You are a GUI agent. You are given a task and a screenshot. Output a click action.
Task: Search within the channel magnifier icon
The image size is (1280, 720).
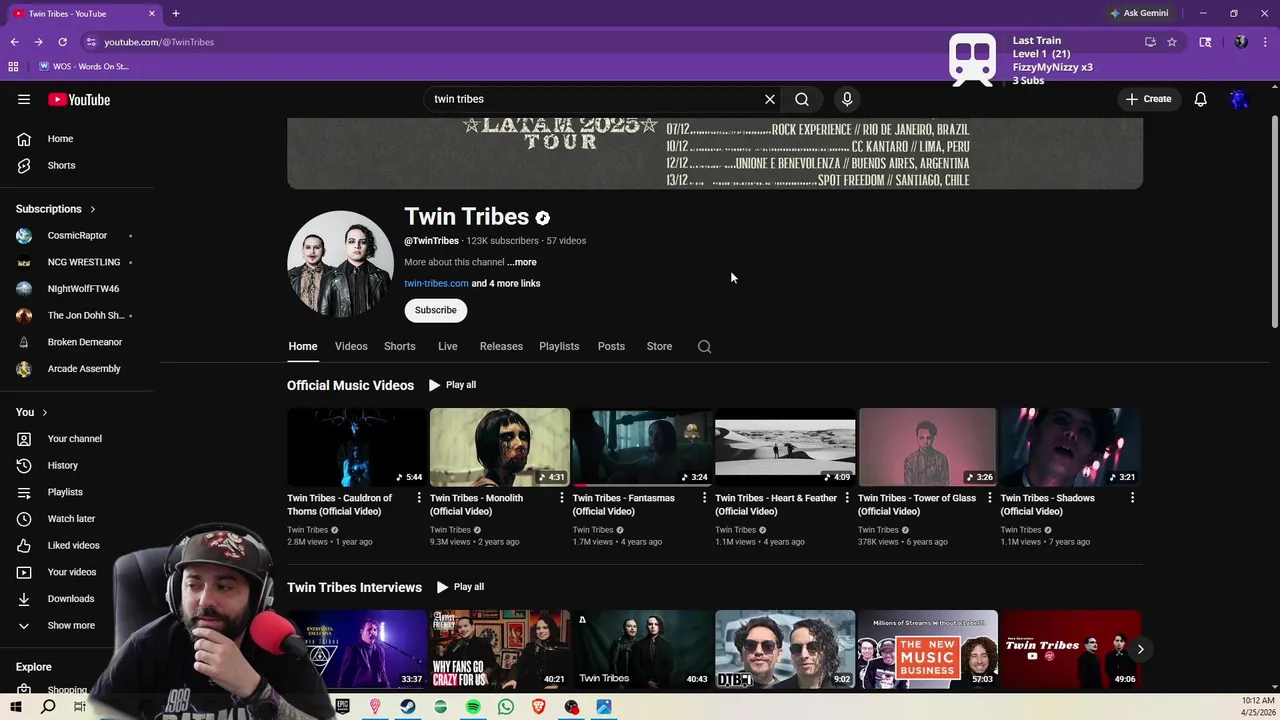pos(705,347)
